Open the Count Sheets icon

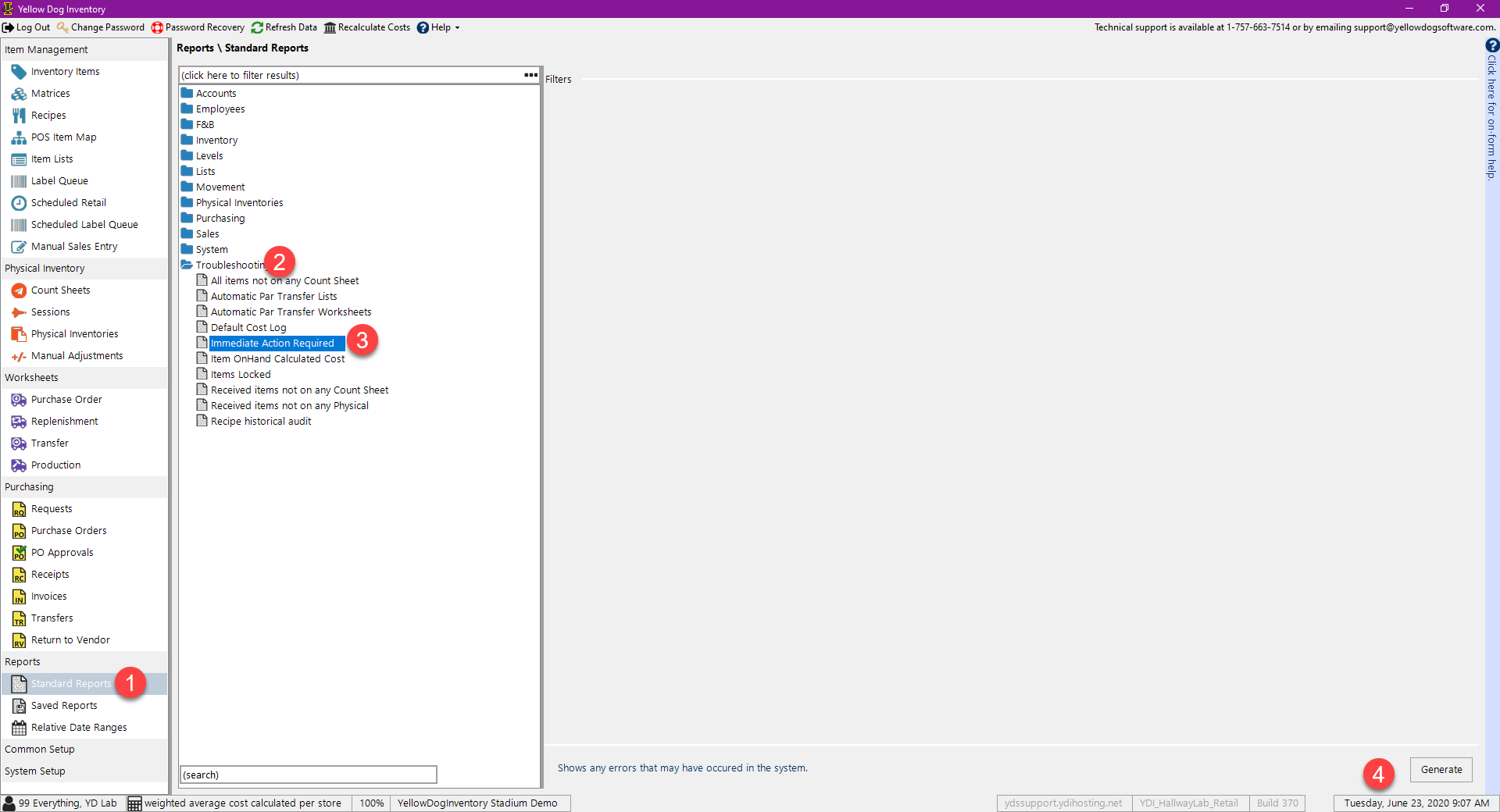pyautogui.click(x=19, y=290)
